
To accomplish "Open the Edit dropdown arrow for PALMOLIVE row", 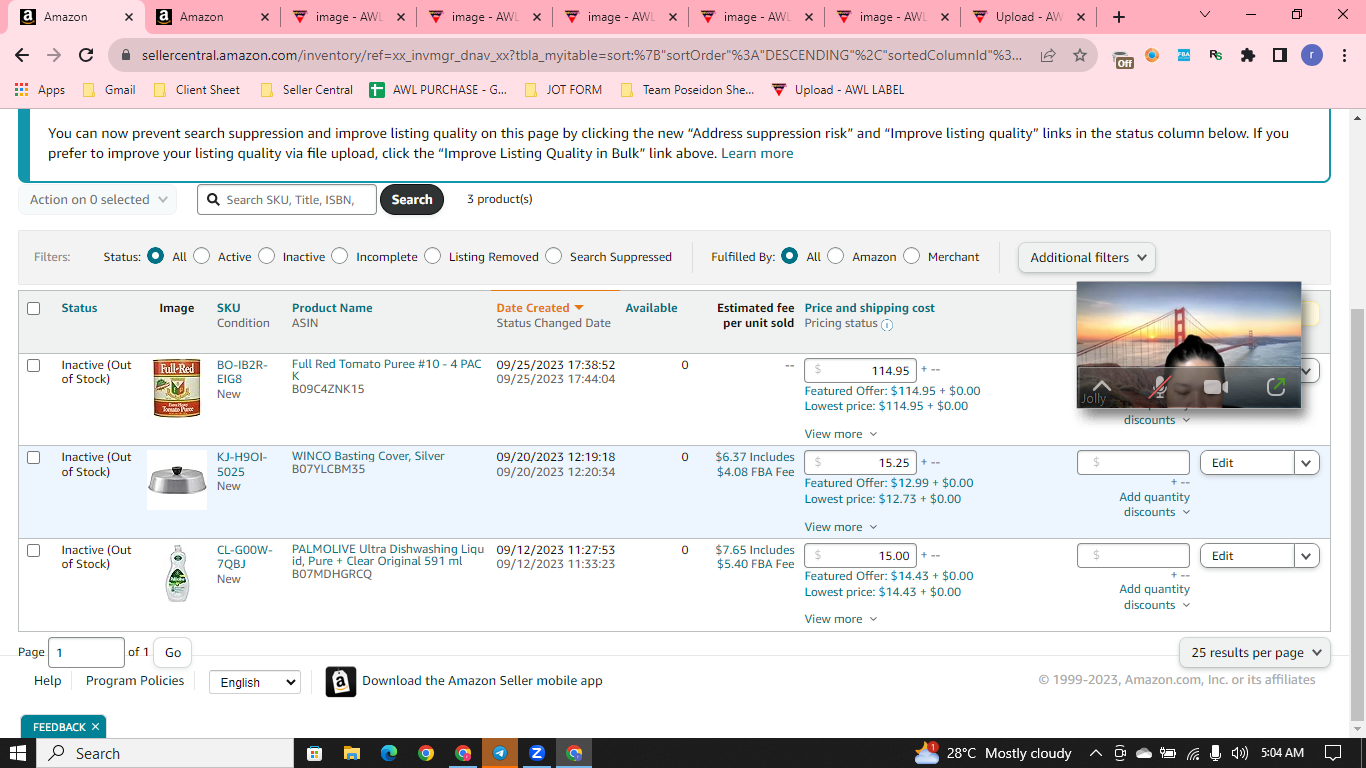I will coord(1306,556).
